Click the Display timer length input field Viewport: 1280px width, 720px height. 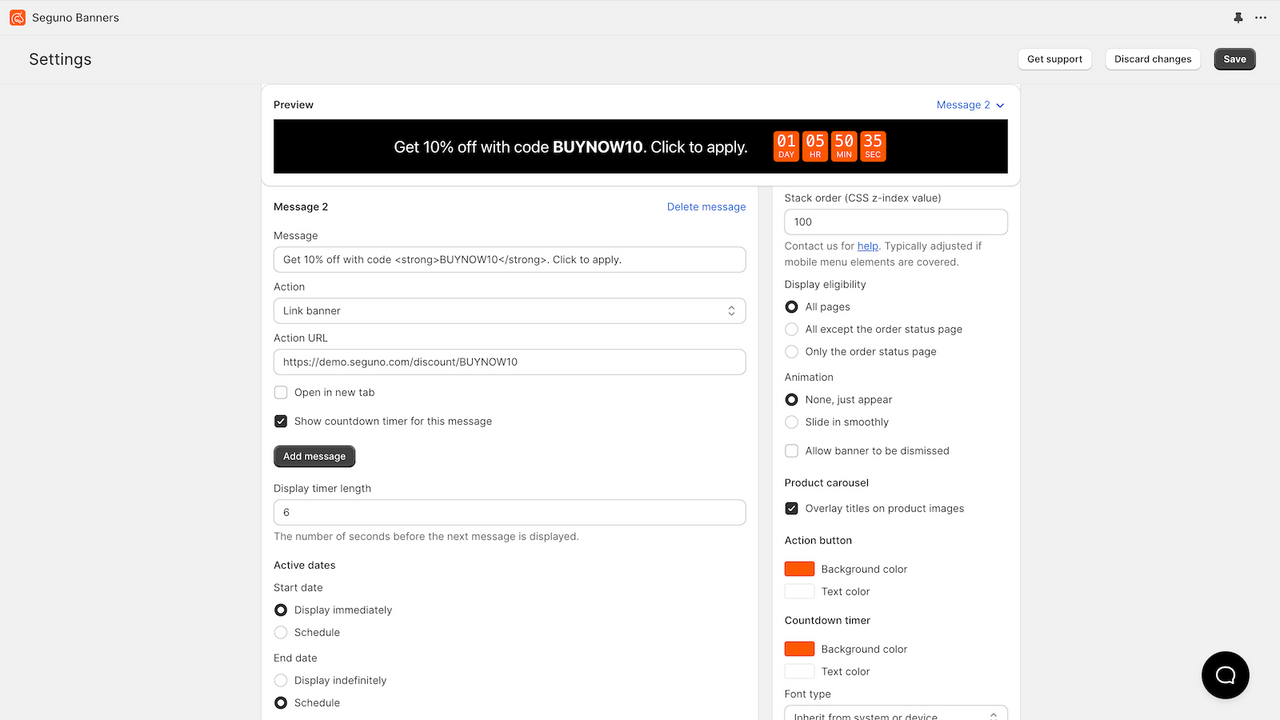pos(509,511)
